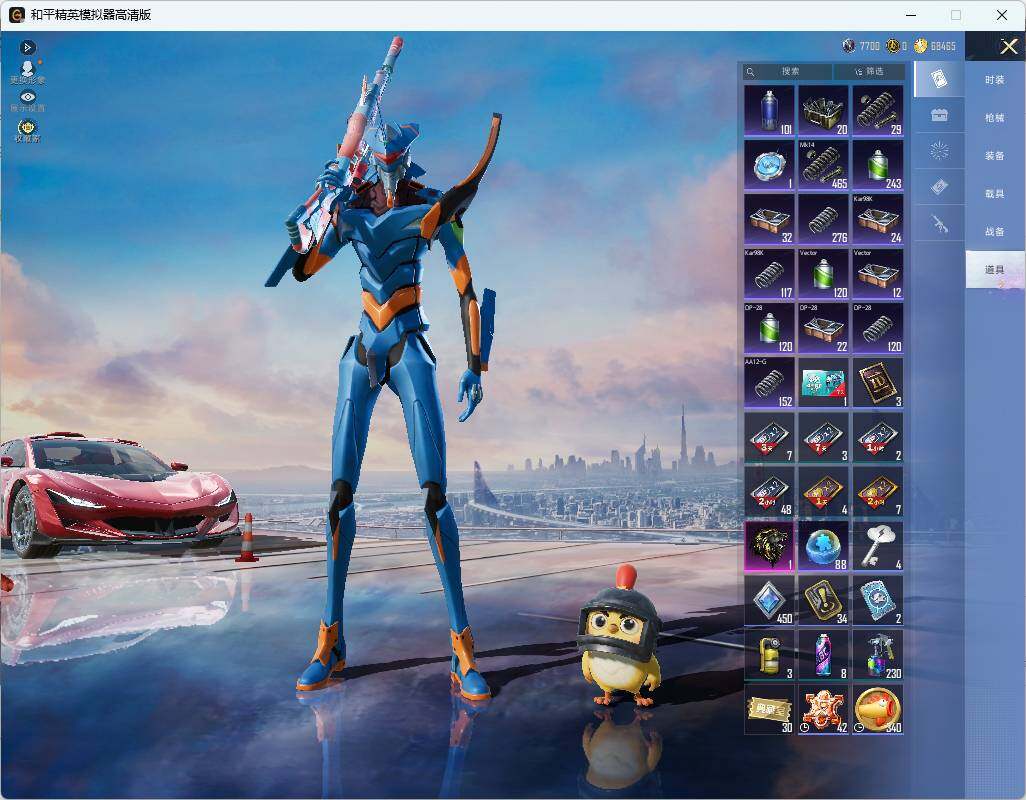Choose the green paint can item (243)
Viewport: 1026px width, 800px height.
878,165
